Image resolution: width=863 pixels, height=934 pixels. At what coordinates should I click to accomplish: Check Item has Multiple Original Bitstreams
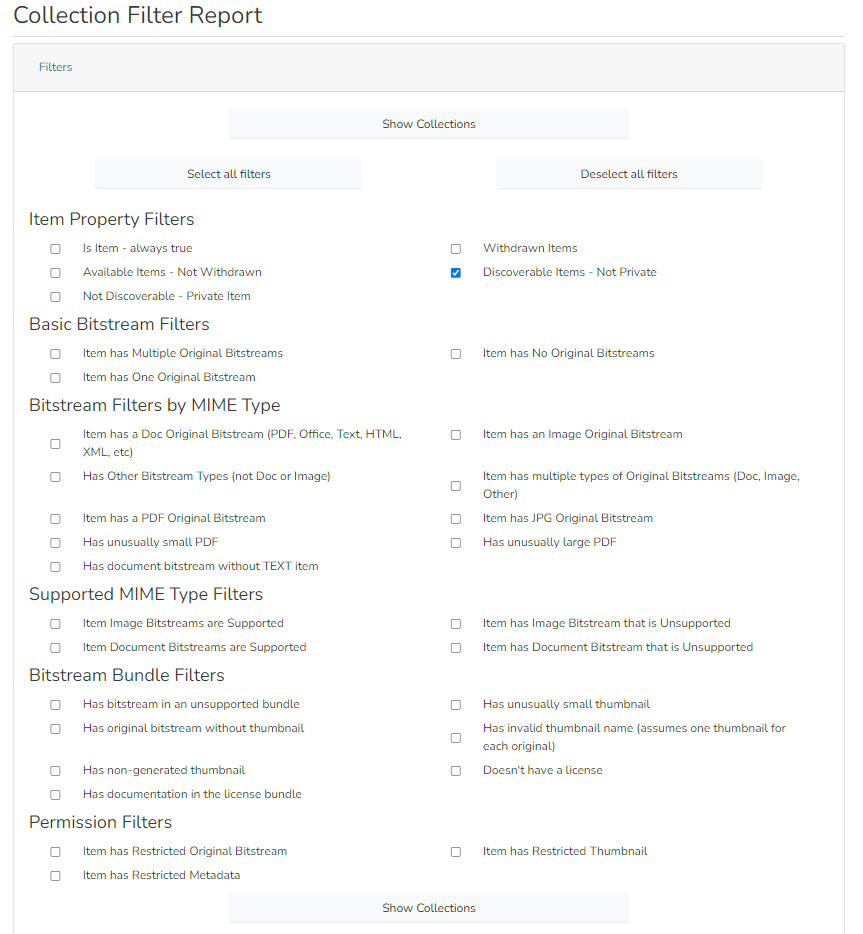pyautogui.click(x=56, y=354)
